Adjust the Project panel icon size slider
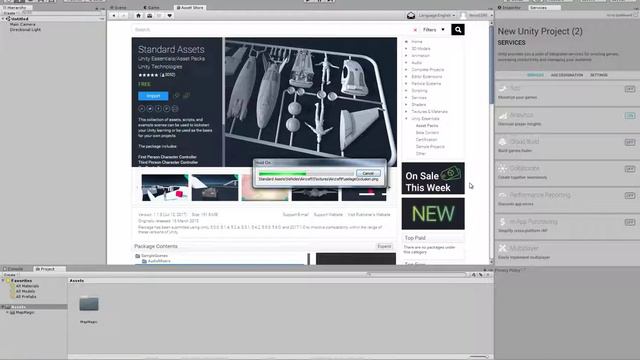640x360 pixels. [x=478, y=357]
